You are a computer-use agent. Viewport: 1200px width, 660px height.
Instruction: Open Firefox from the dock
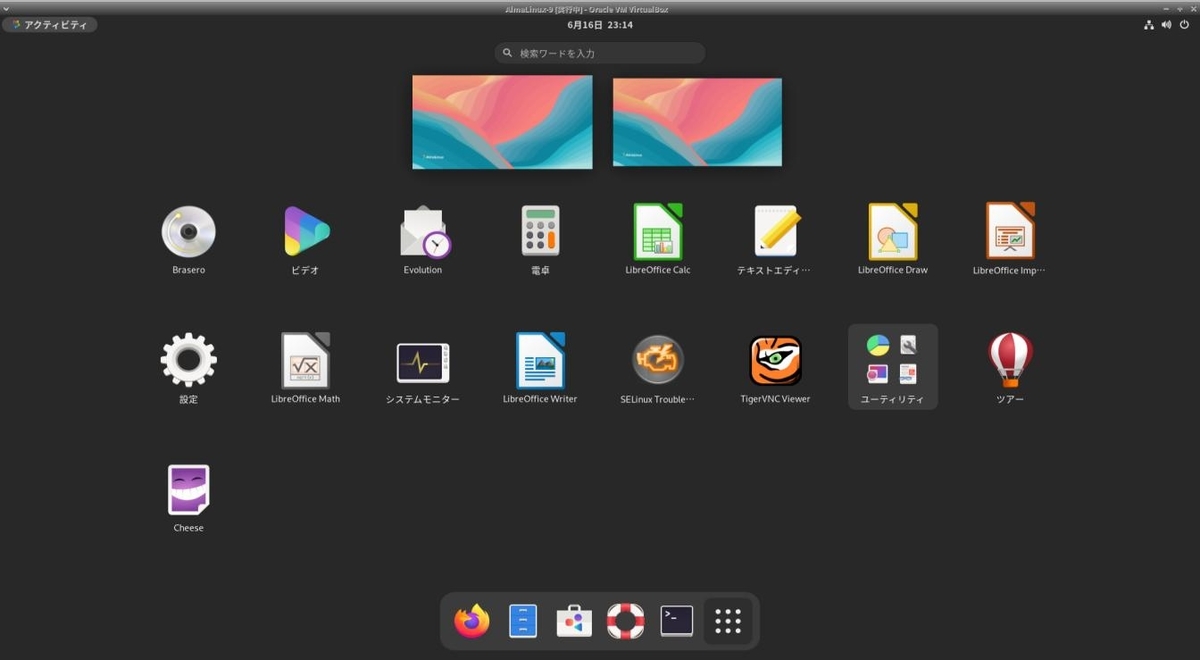coord(472,621)
